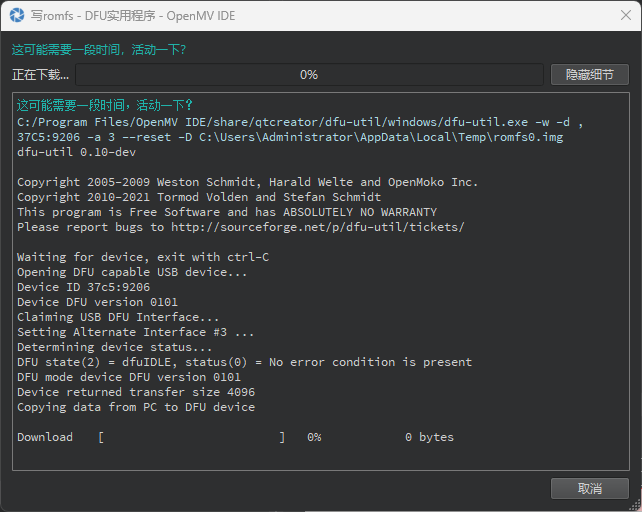This screenshot has height=512, width=642.
Task: Click the "0 bytes" text in log
Action: tap(429, 437)
